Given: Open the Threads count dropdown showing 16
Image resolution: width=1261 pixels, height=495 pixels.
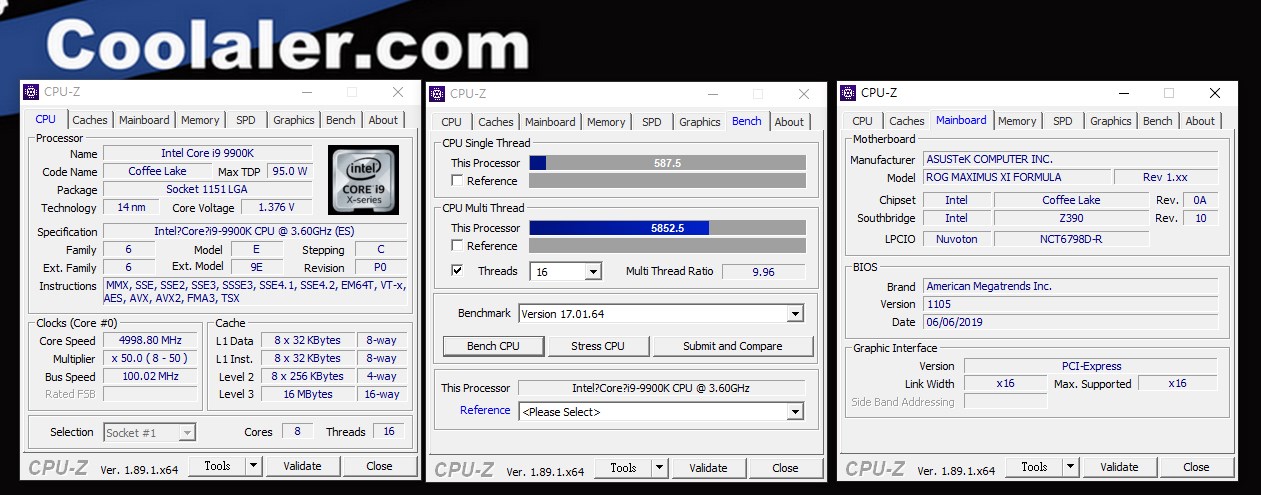Looking at the screenshot, I should [x=566, y=272].
